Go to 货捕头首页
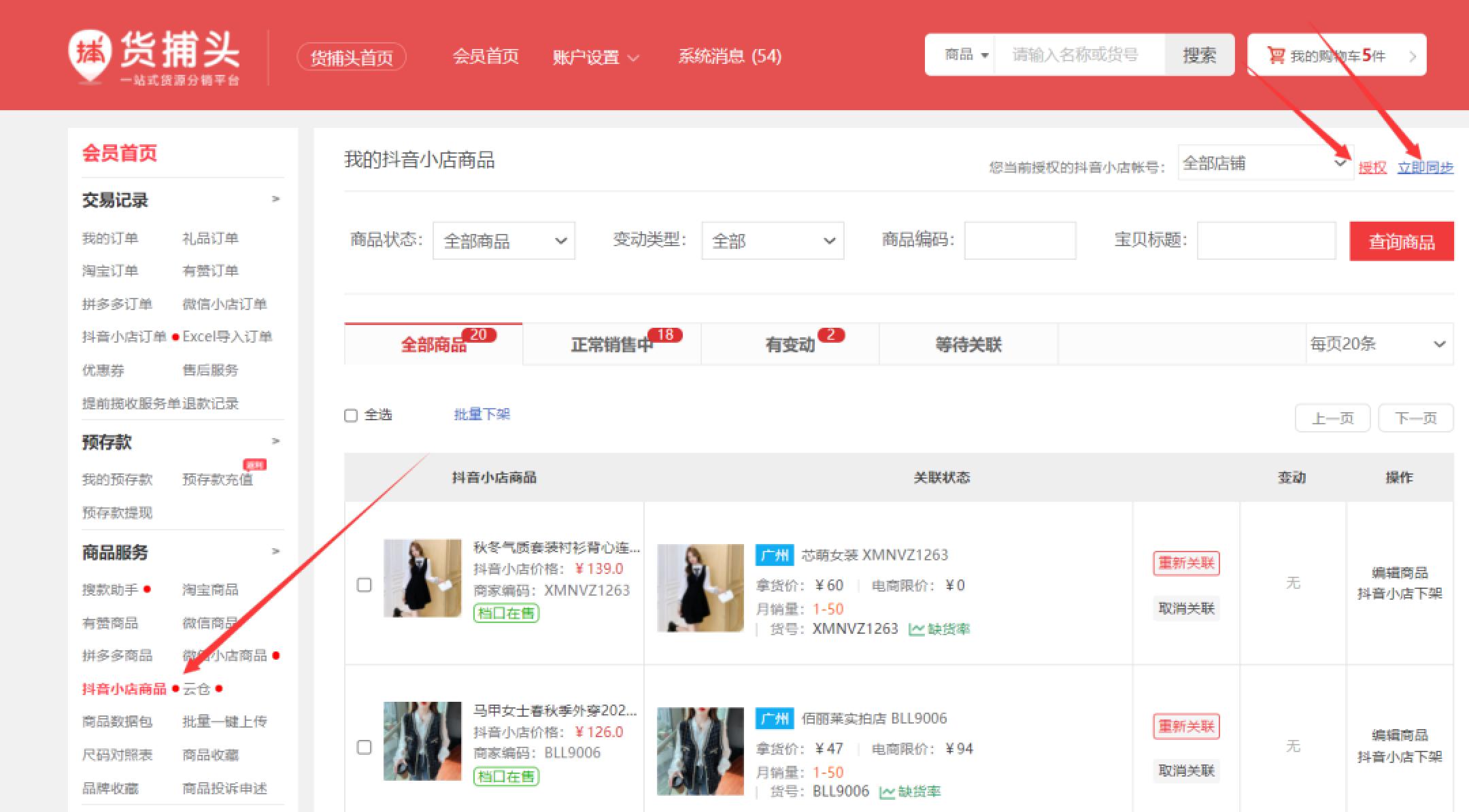The image size is (1469, 812). [x=352, y=57]
